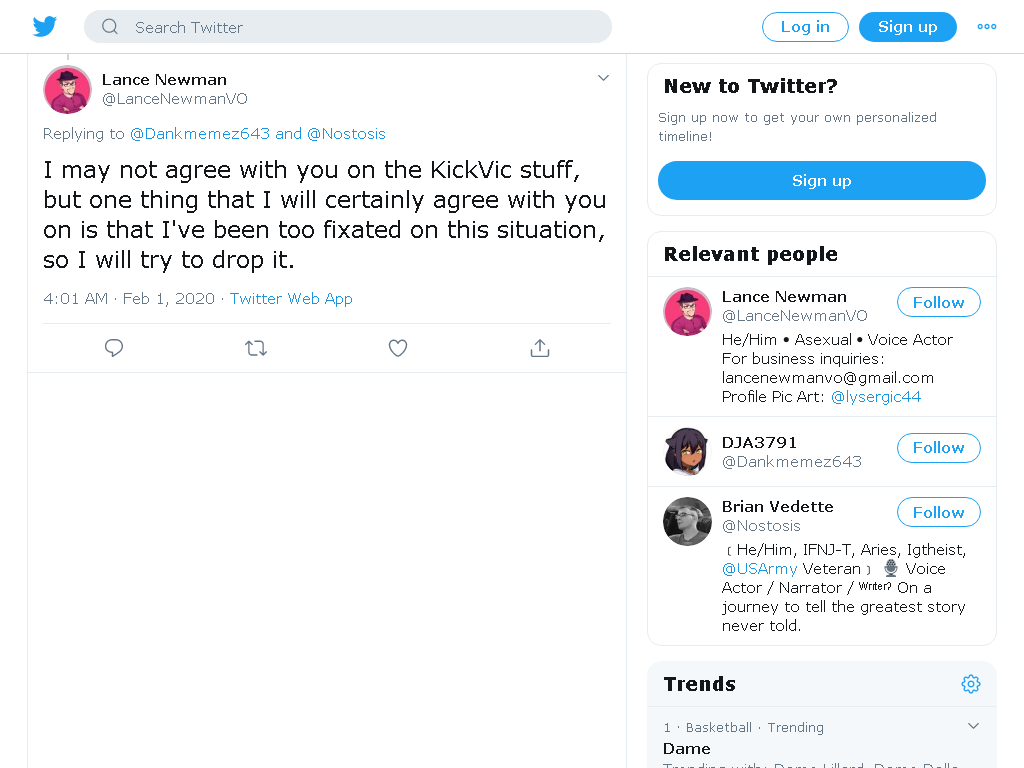Follow DJA3791
This screenshot has height=768, width=1024.
[x=938, y=448]
